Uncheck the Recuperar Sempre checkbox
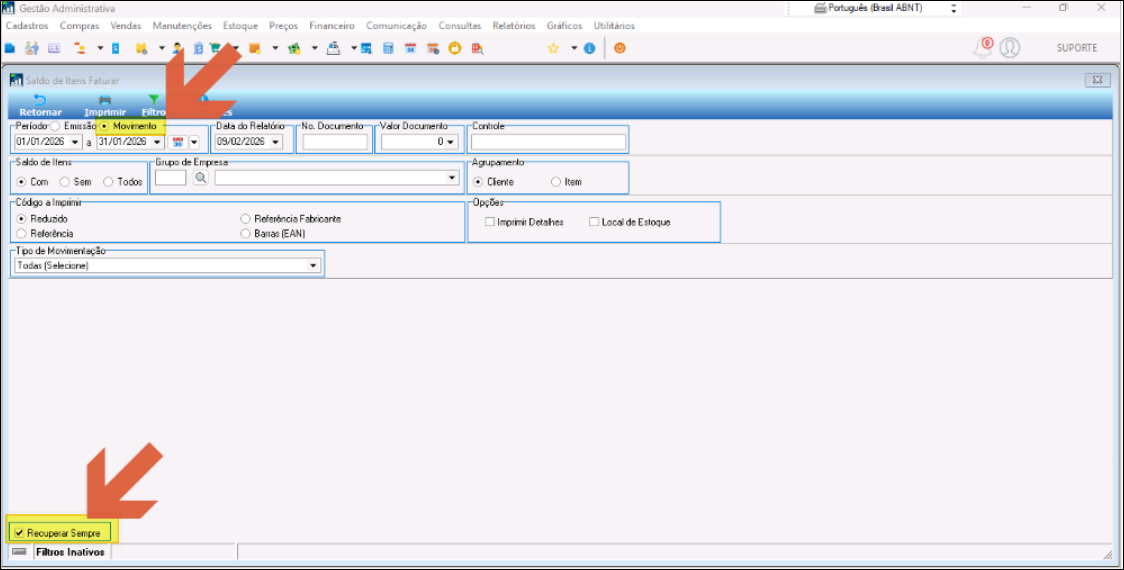Viewport: 1124px width, 570px height. 19,533
